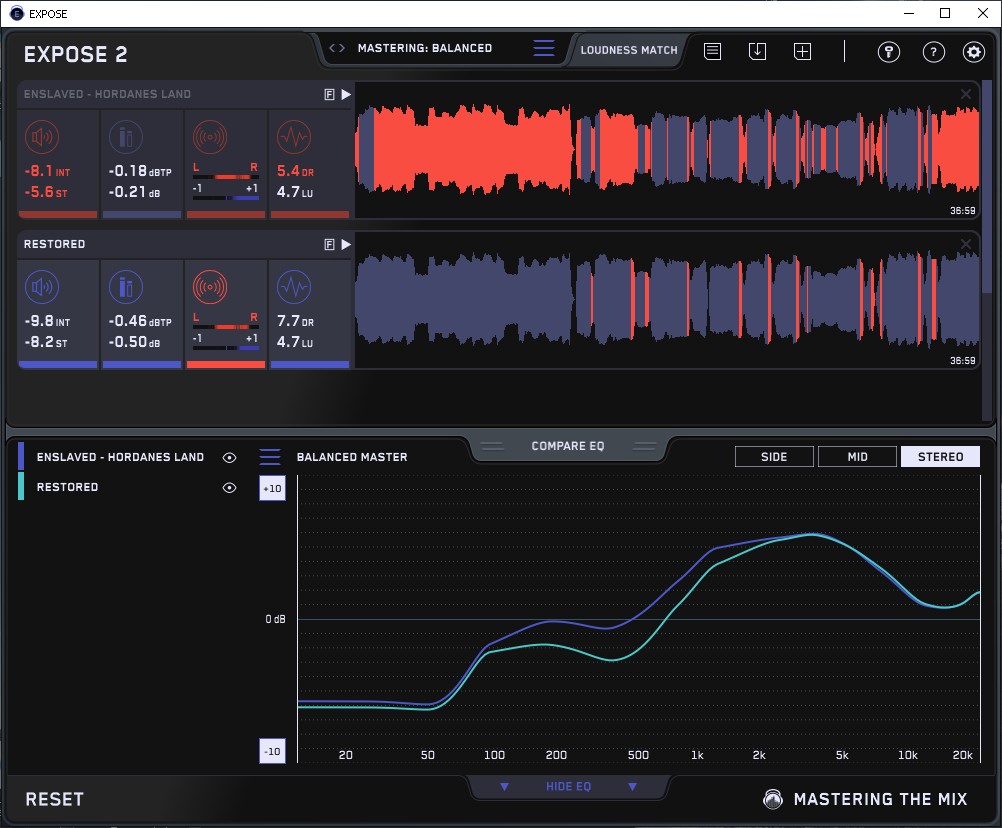Open the settings gear
The image size is (1002, 828).
tap(974, 52)
